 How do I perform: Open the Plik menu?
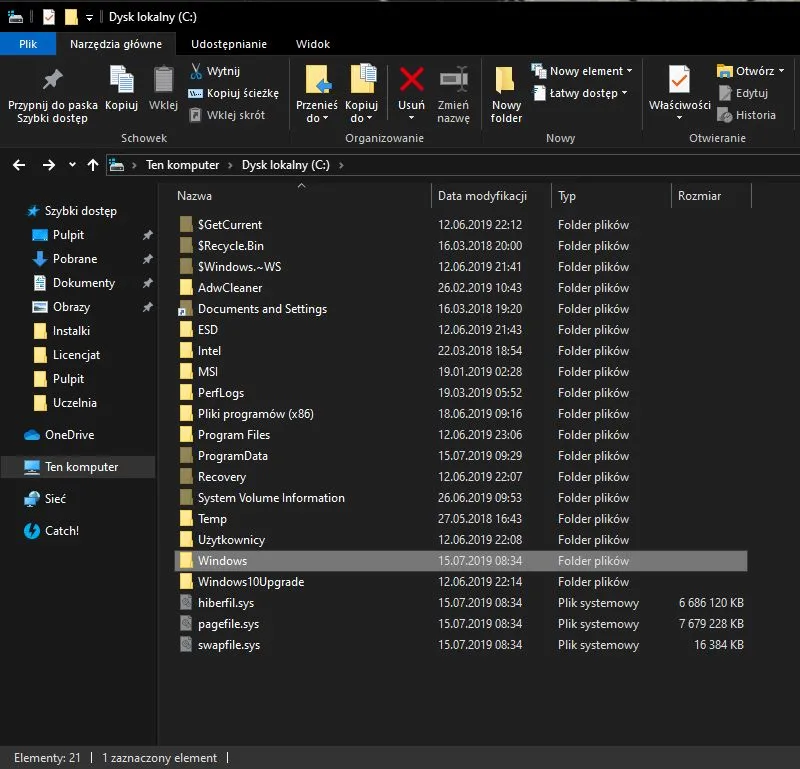(x=28, y=44)
